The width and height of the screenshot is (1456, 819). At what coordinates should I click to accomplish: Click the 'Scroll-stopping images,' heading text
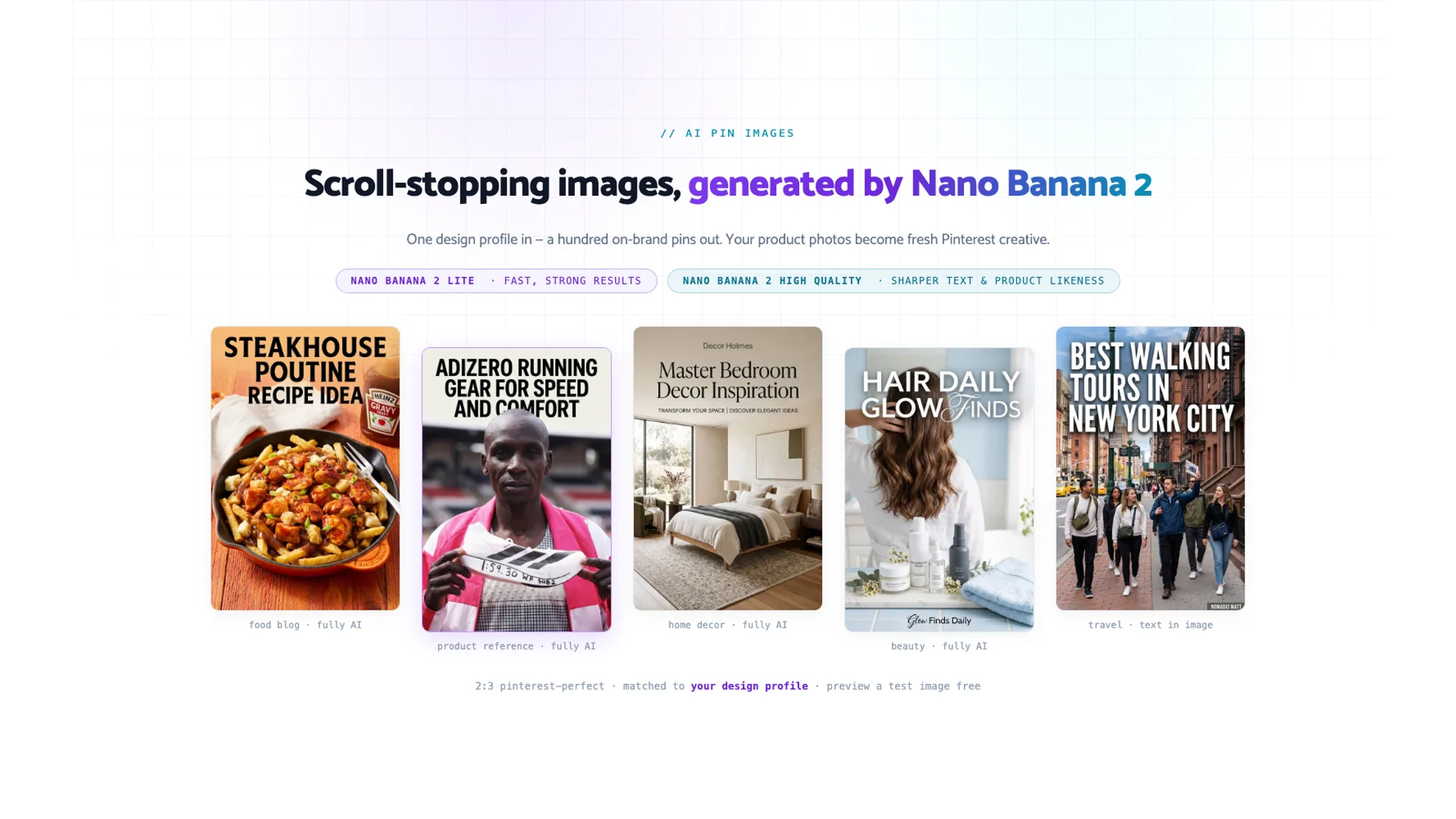pyautogui.click(x=492, y=184)
